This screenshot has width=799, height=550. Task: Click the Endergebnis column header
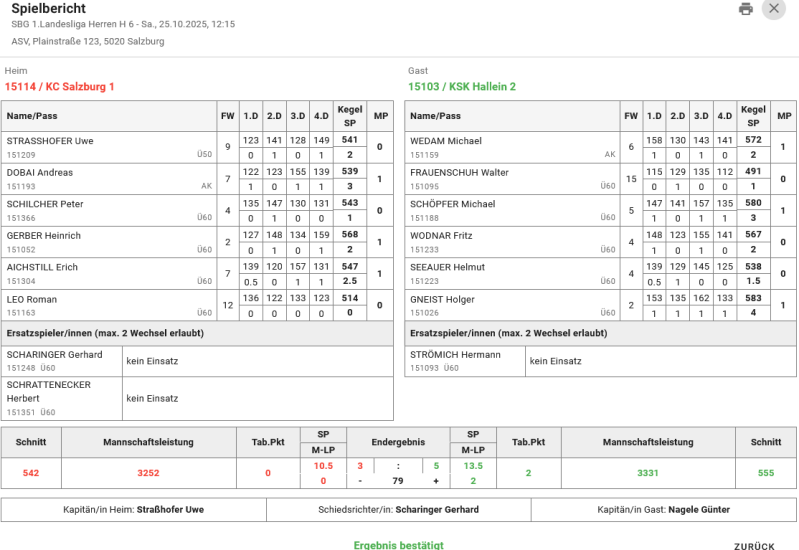pyautogui.click(x=398, y=442)
